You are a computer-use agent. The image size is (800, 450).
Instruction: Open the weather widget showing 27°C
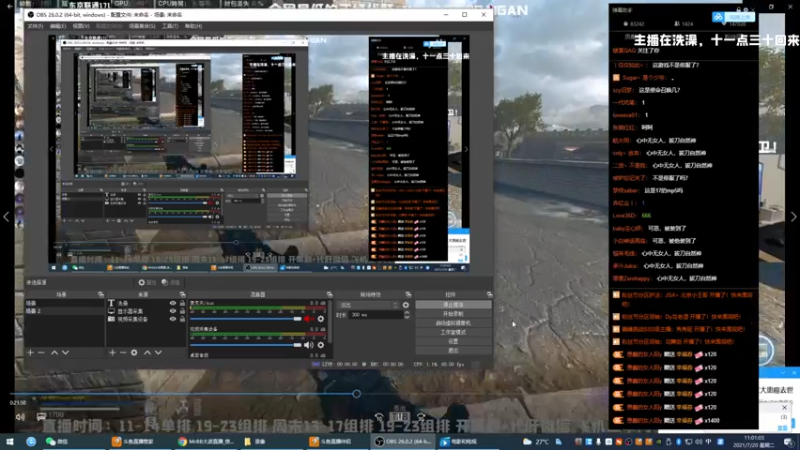pyautogui.click(x=536, y=441)
